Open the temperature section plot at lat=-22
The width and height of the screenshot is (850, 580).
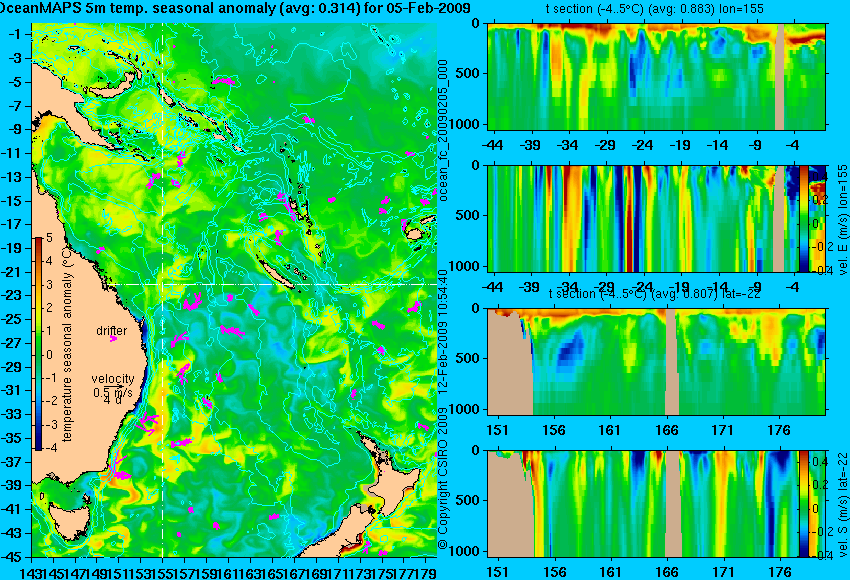[x=656, y=362]
